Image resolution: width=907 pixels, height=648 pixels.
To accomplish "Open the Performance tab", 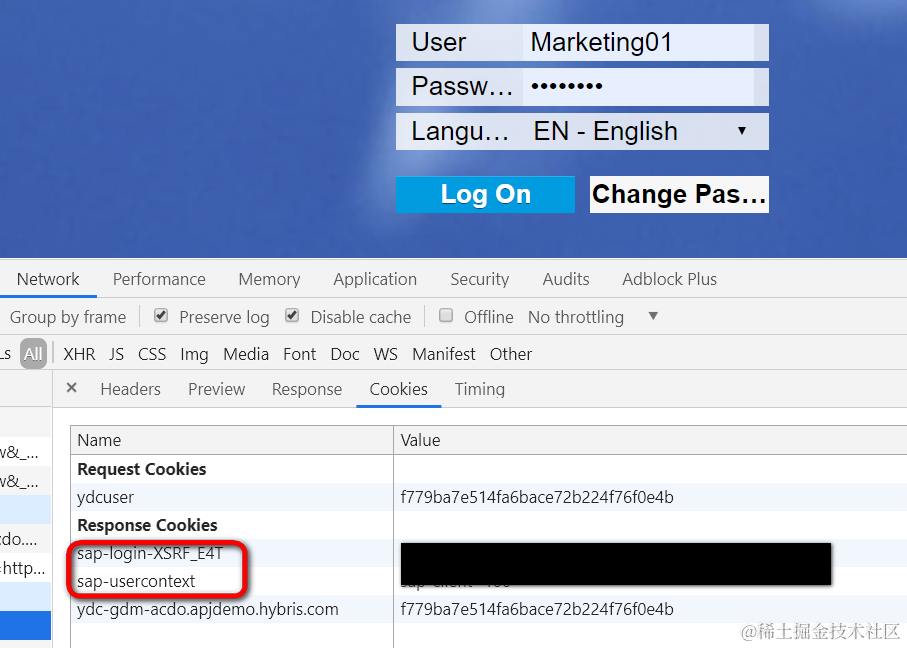I will [x=159, y=279].
